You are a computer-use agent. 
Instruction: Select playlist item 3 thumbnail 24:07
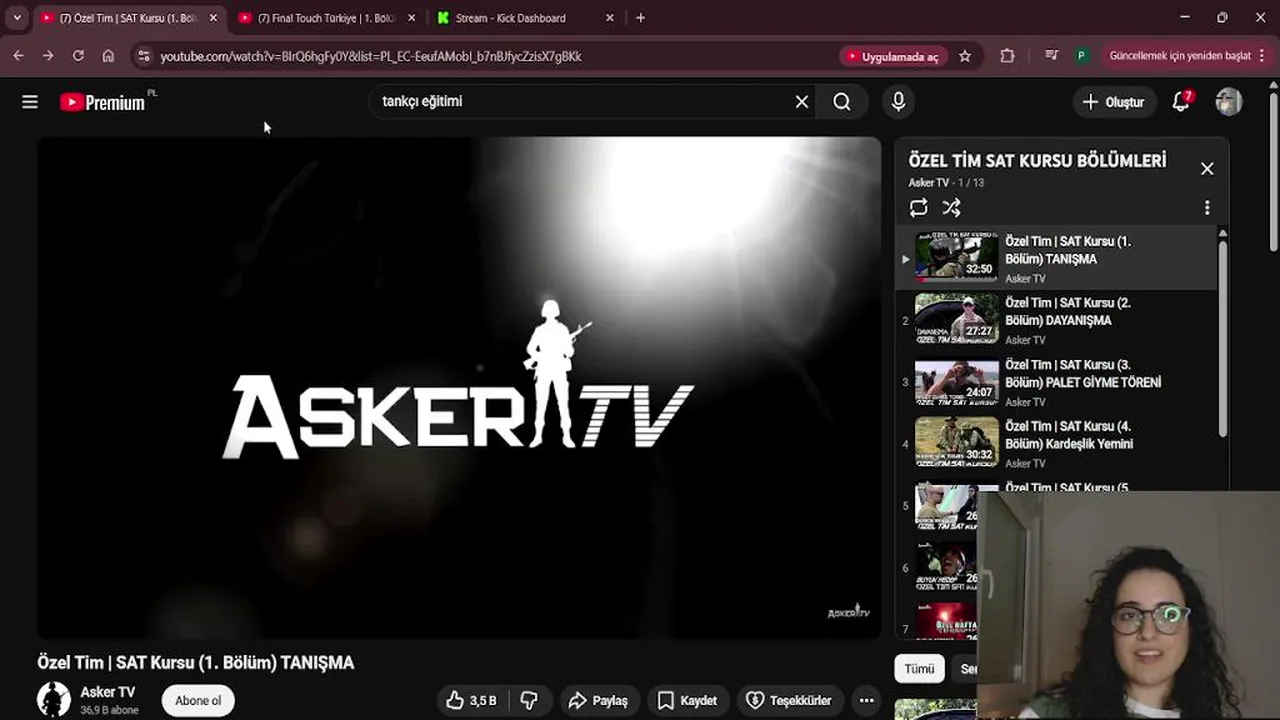(x=957, y=380)
